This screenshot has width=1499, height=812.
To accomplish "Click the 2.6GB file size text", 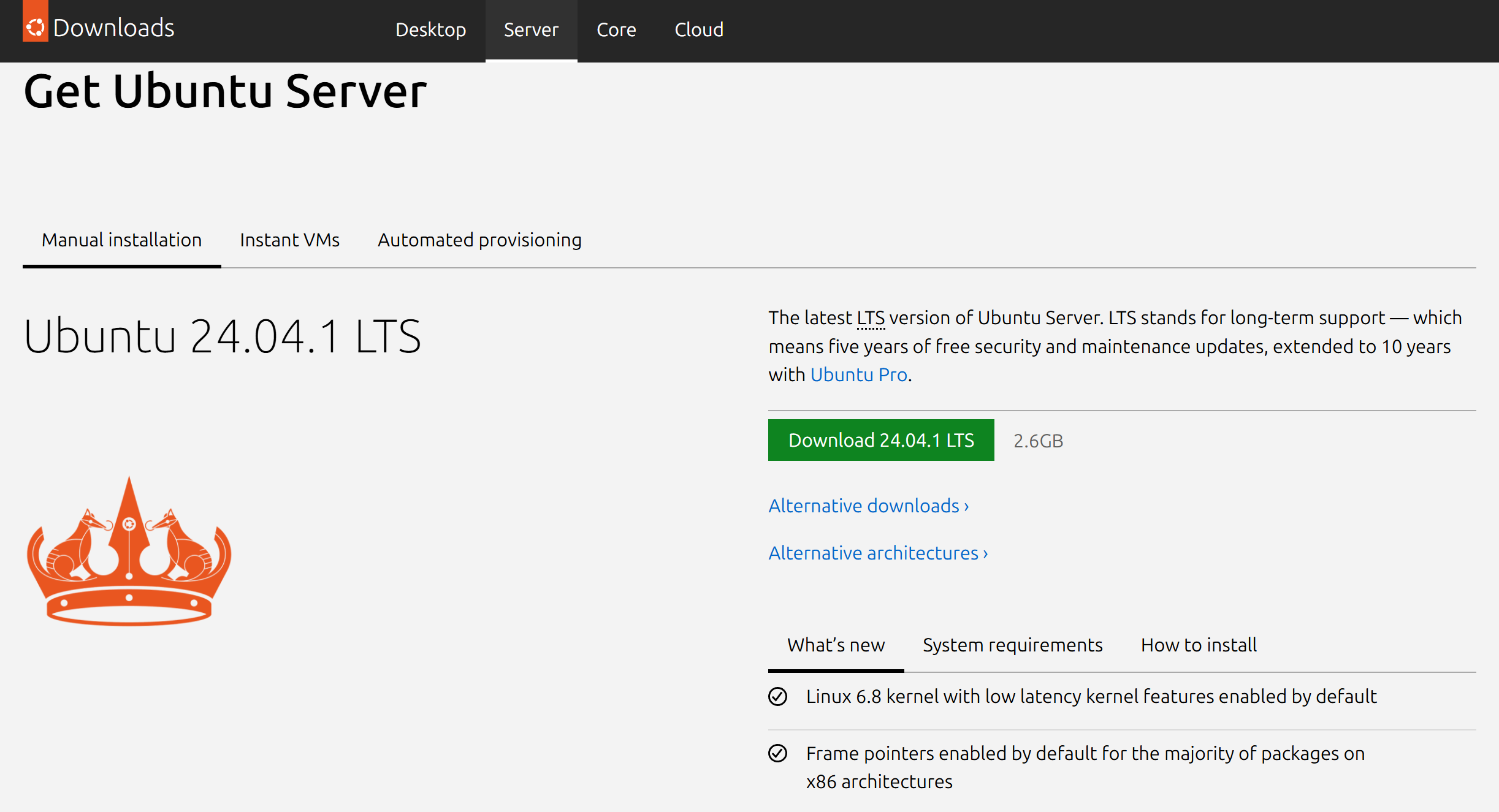I will 1038,441.
